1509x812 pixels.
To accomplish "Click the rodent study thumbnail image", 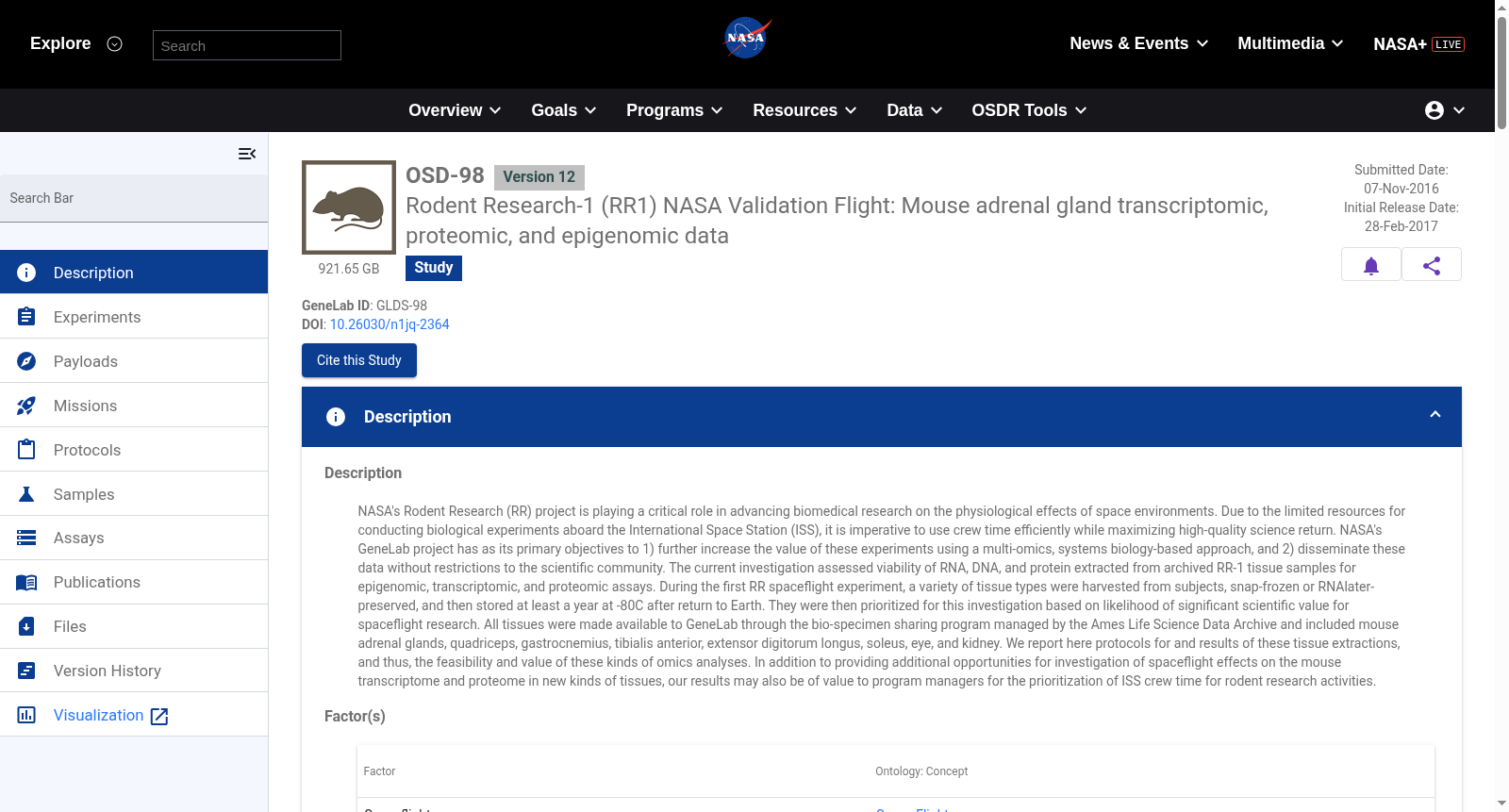I will 349,207.
